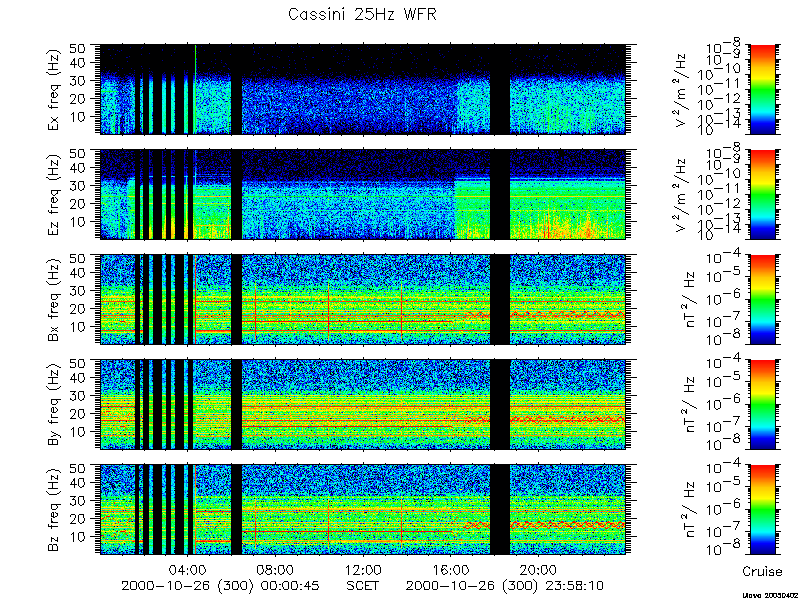Select the Ex freq (Hz) axis label
800x600 pixels.
click(x=55, y=89)
